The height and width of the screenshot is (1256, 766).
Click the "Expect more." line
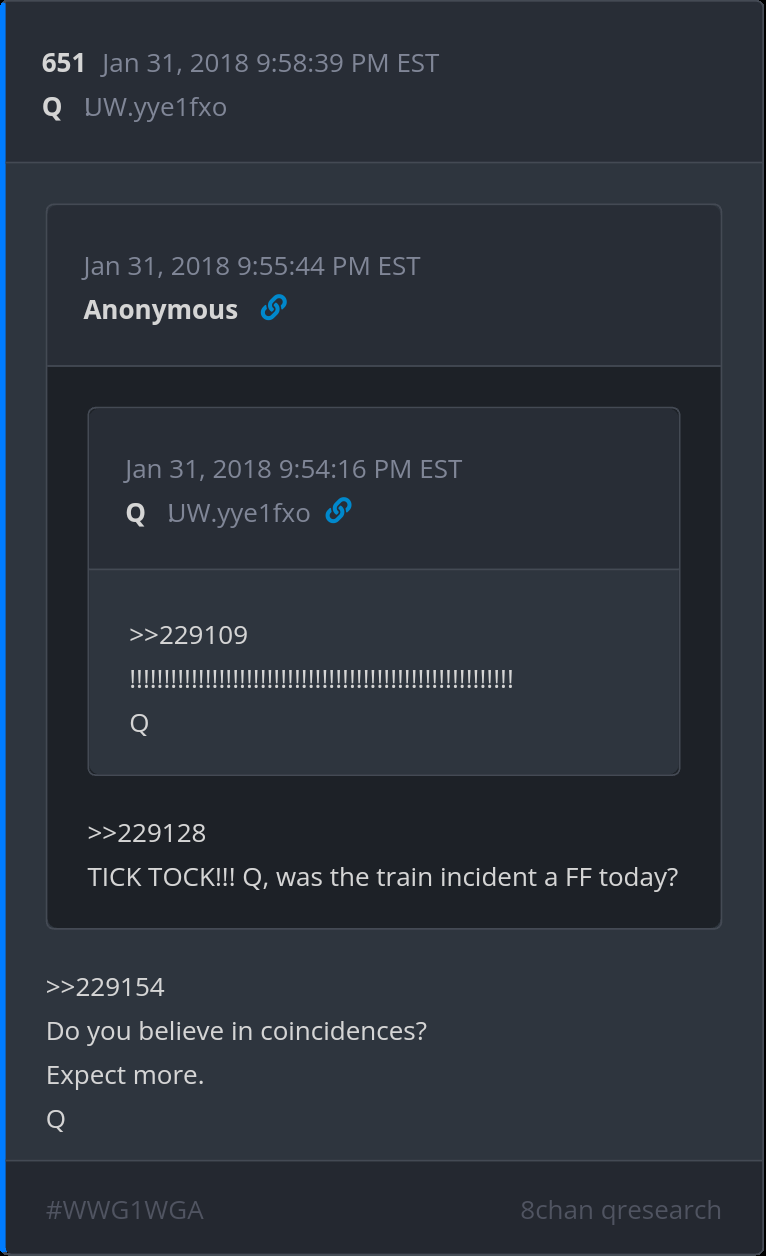coord(125,1076)
